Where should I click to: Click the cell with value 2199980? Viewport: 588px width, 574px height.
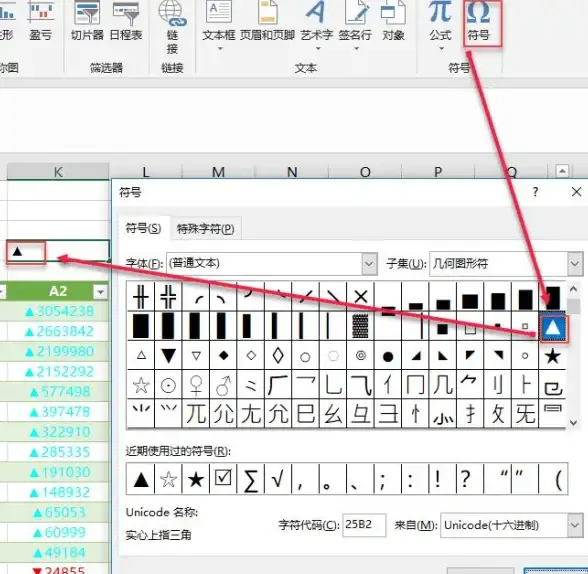58,352
